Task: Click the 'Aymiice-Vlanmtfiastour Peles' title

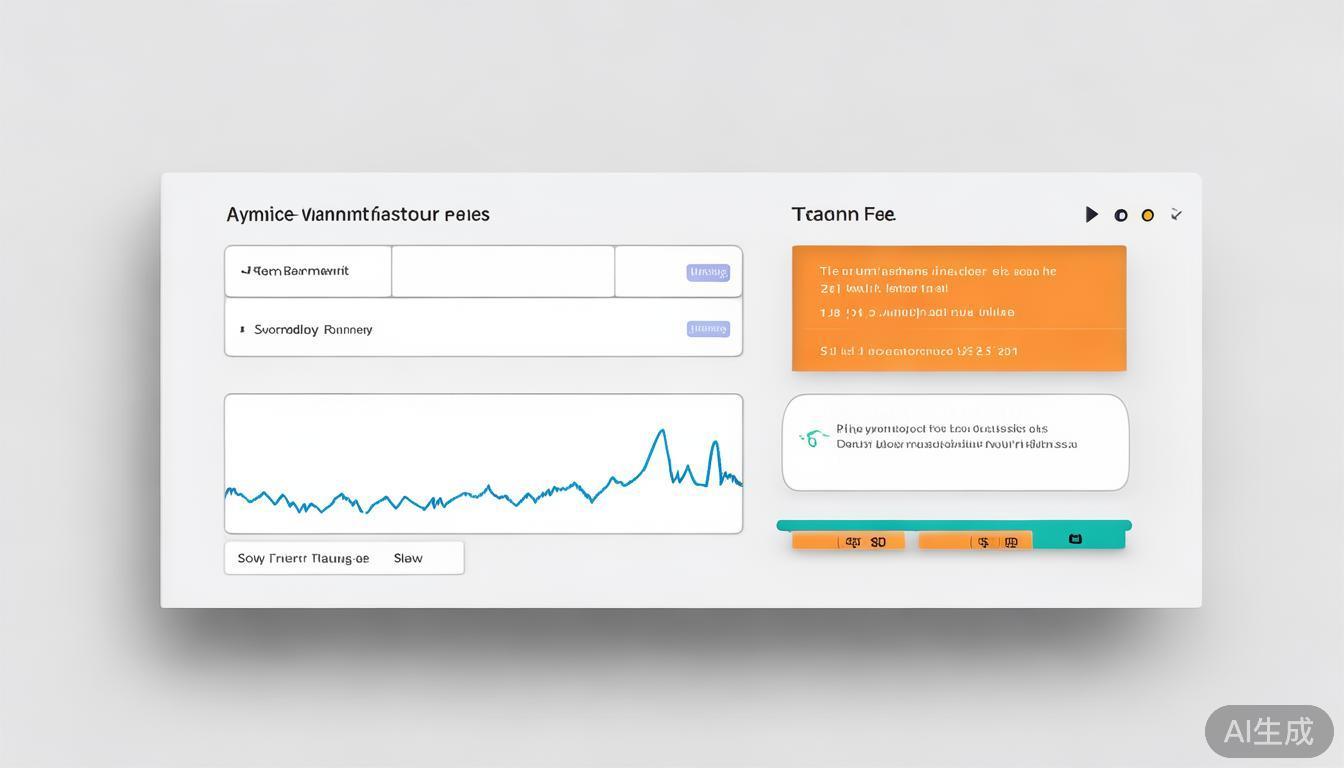Action: coord(357,214)
